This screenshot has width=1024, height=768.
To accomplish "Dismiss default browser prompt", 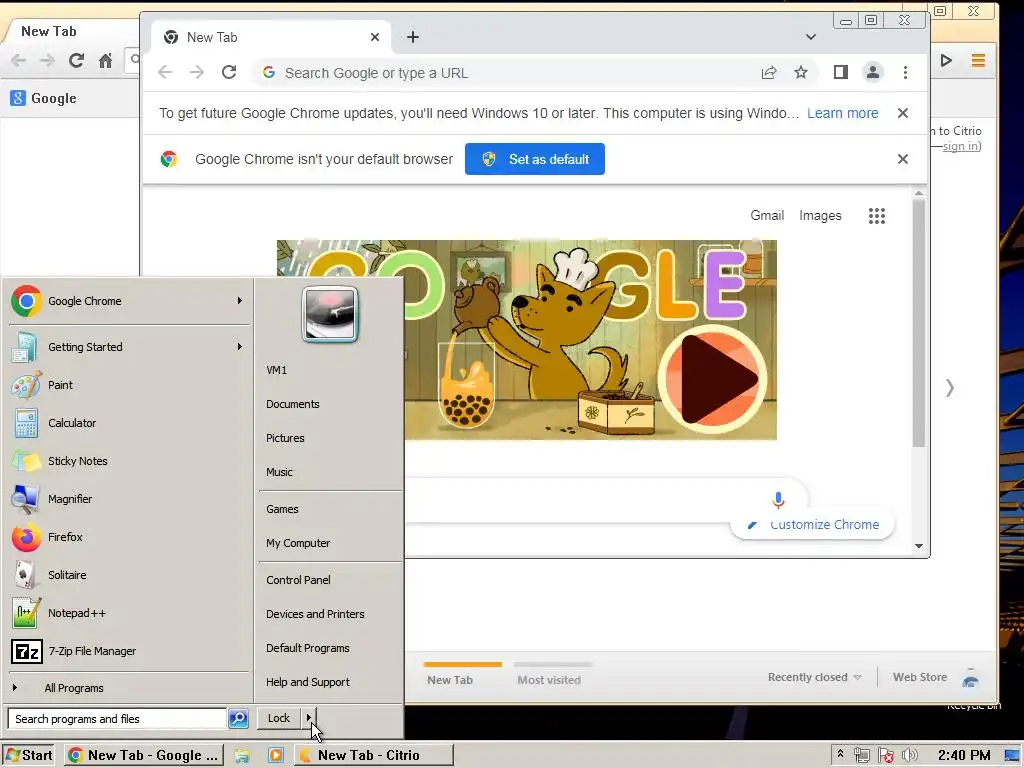I will click(903, 159).
